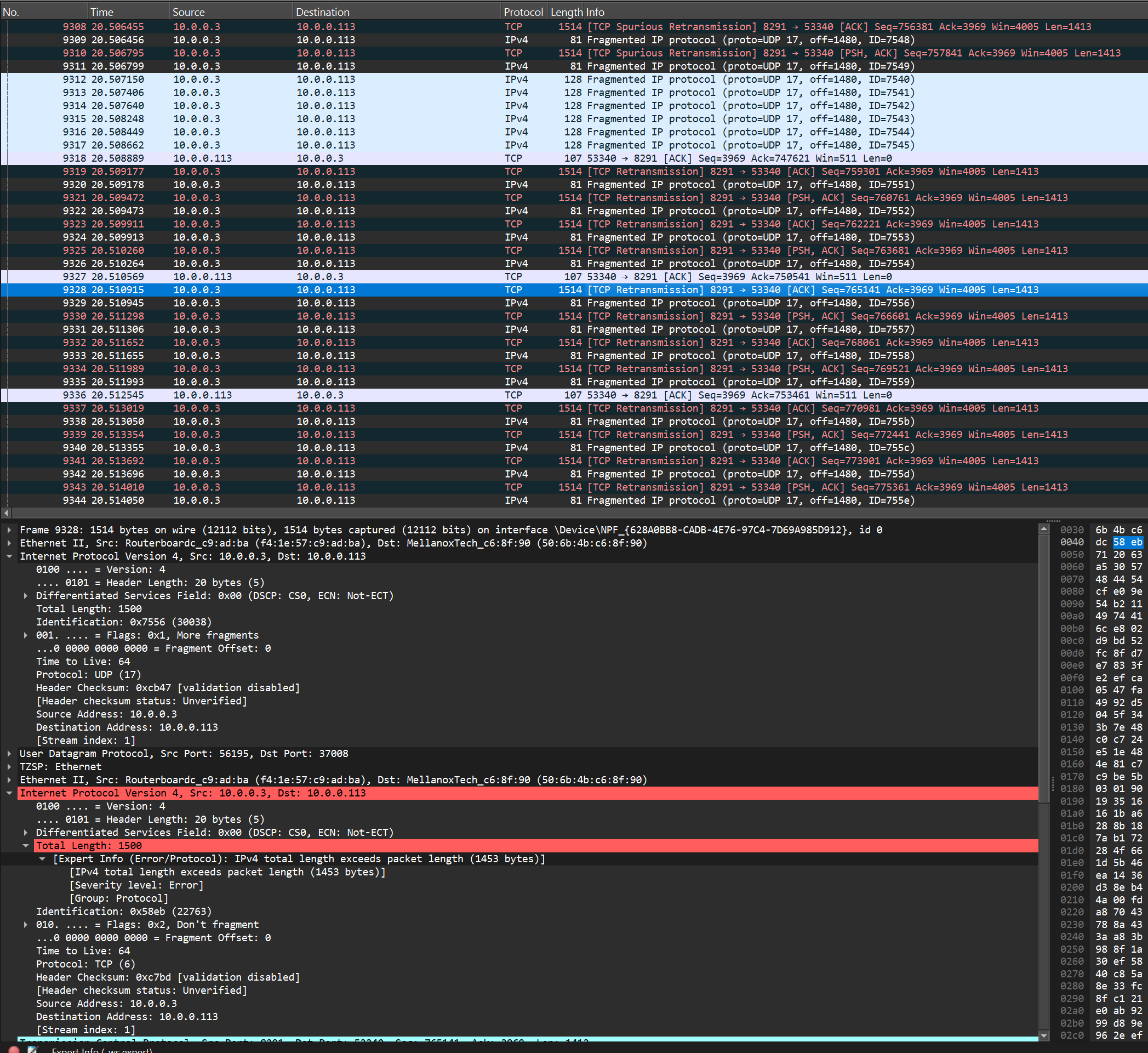Select first Total Length: 1500 field under UDP IP

(x=89, y=609)
